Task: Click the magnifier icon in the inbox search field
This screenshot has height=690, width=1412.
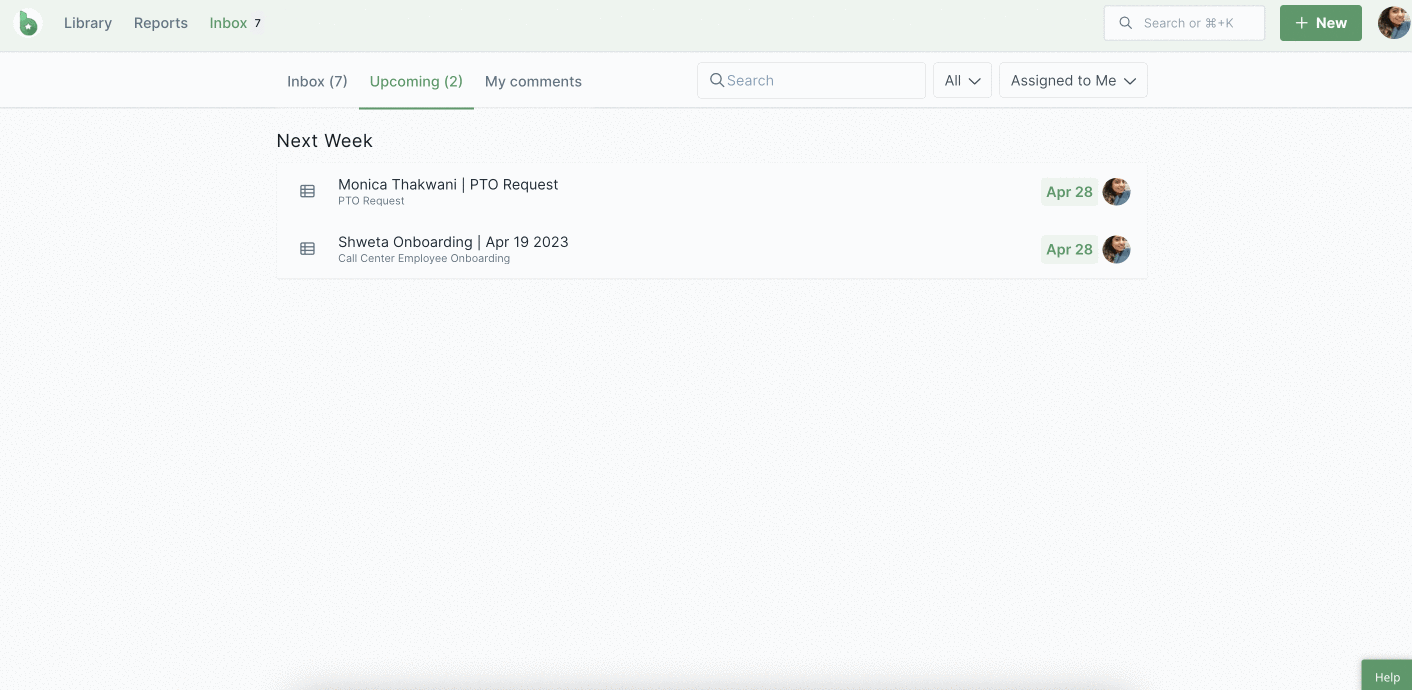Action: [716, 80]
